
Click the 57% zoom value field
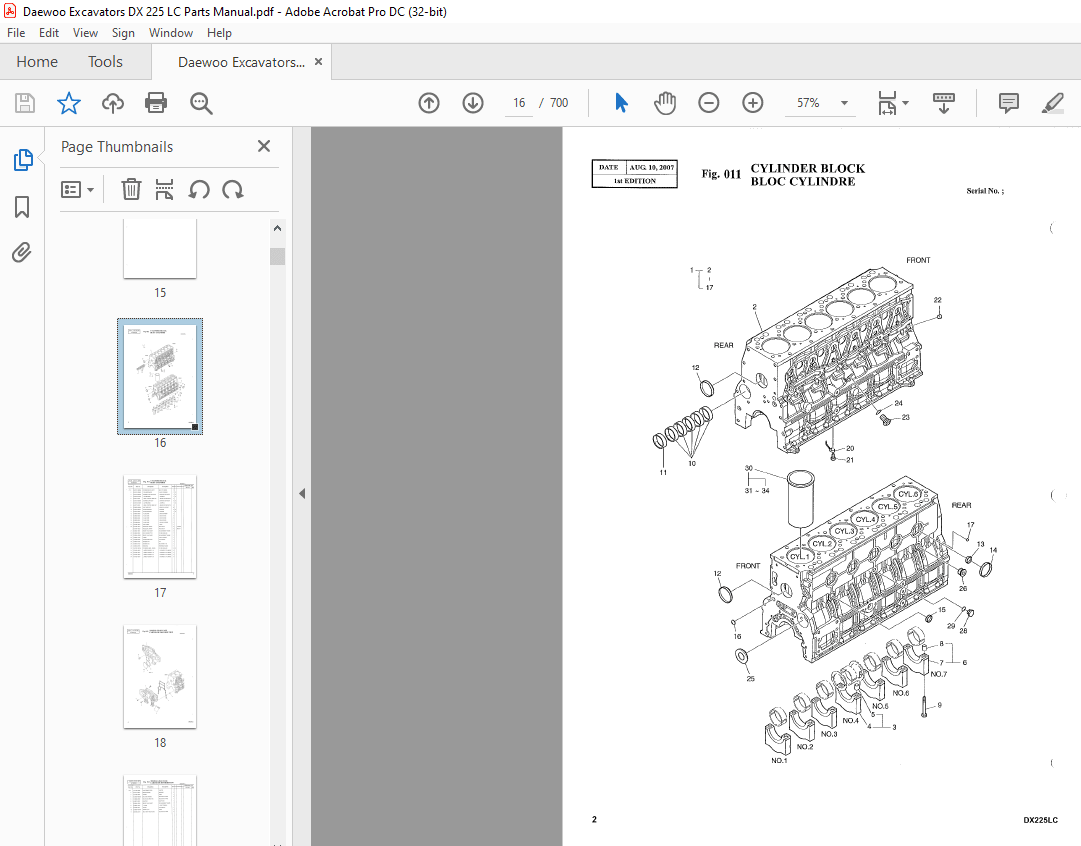click(x=808, y=103)
